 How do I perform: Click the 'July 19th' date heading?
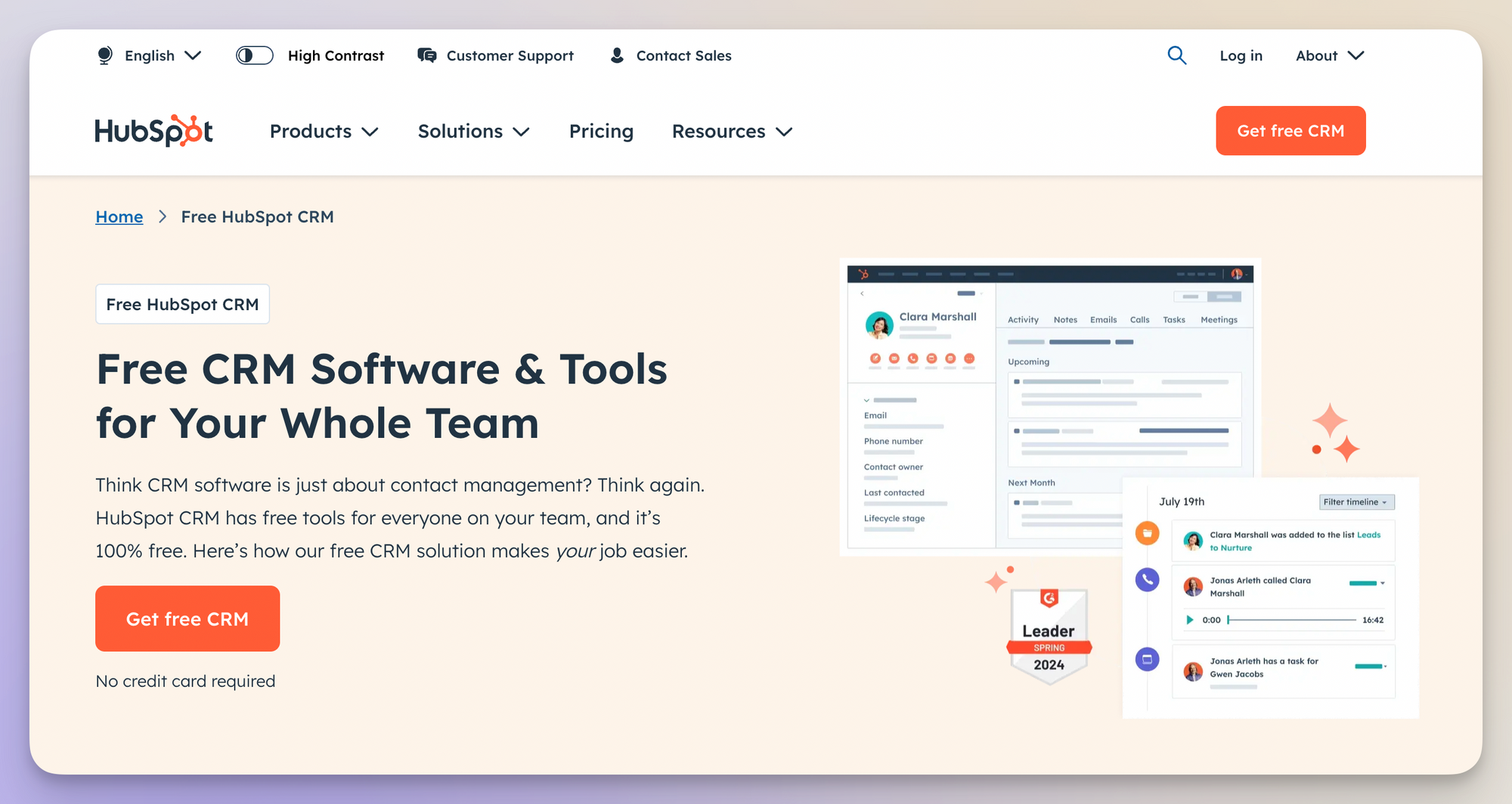[1182, 501]
